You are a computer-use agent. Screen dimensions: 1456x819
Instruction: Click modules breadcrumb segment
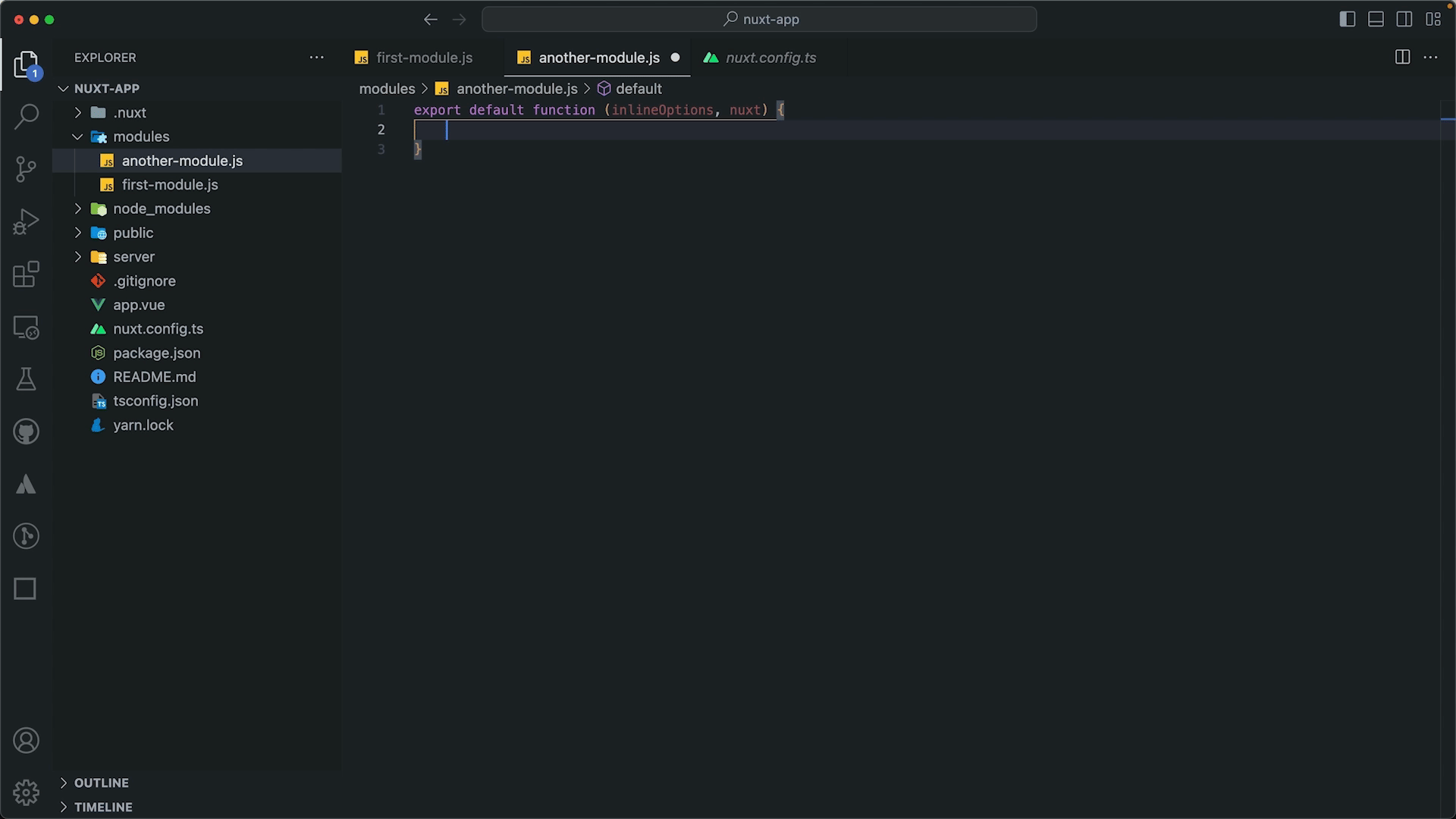(387, 89)
